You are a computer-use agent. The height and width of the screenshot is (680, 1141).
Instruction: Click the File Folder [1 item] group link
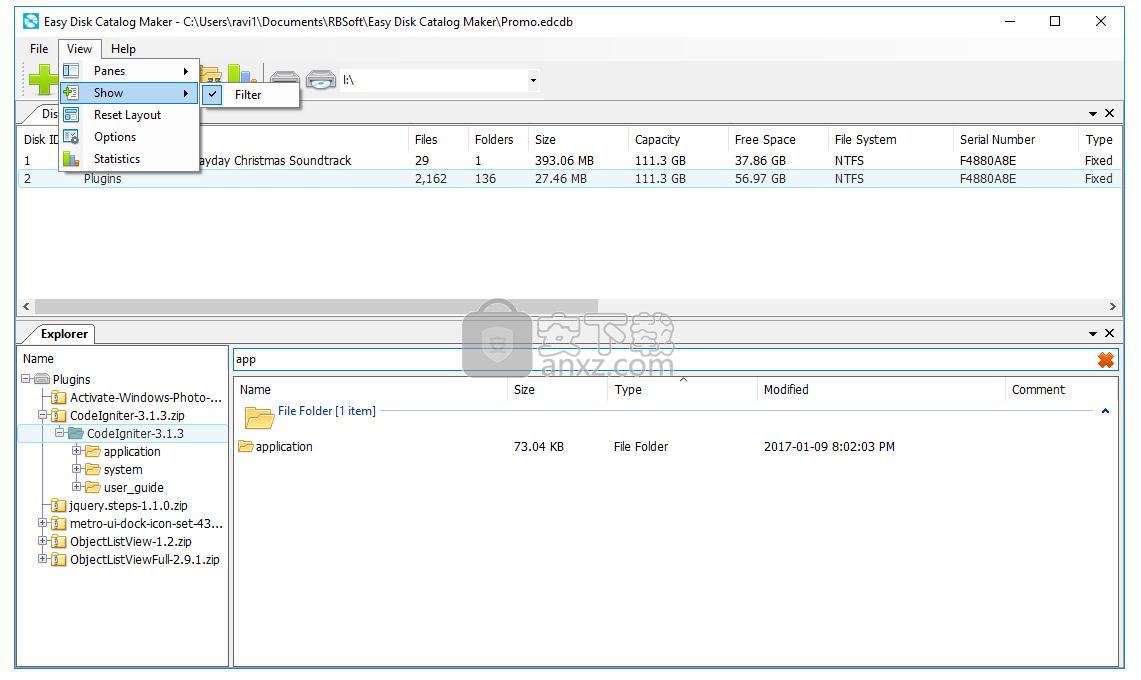(327, 411)
